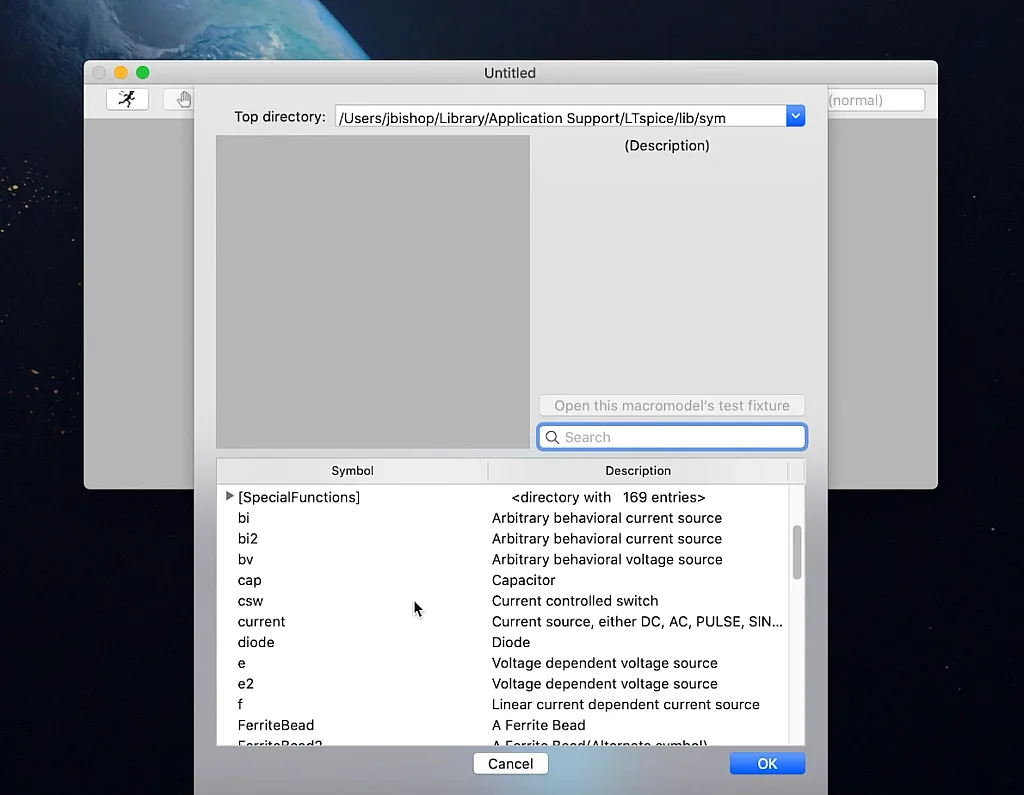
Task: Pick the FerriteBead symbol entry
Action: (276, 725)
